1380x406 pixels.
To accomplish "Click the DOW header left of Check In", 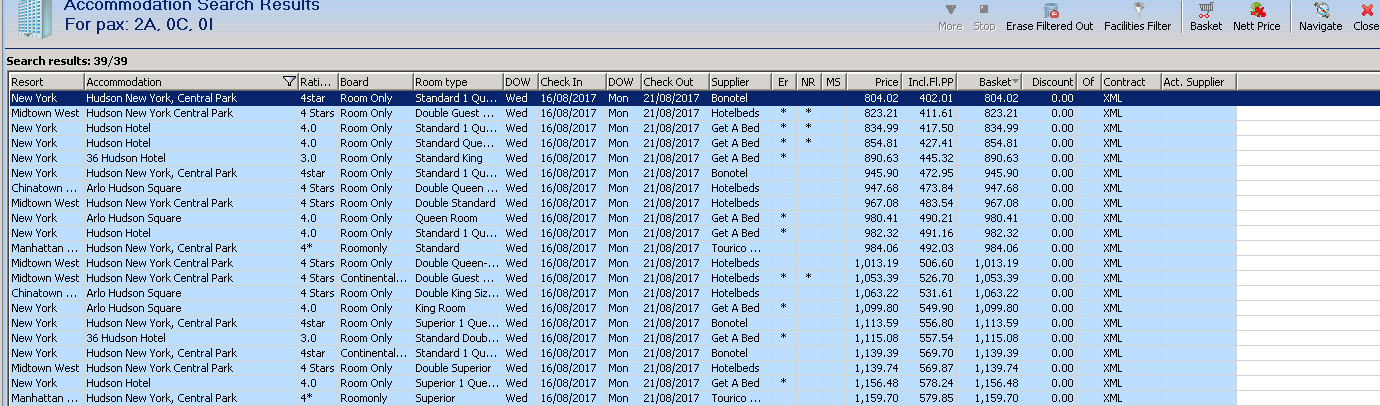I will 520,82.
